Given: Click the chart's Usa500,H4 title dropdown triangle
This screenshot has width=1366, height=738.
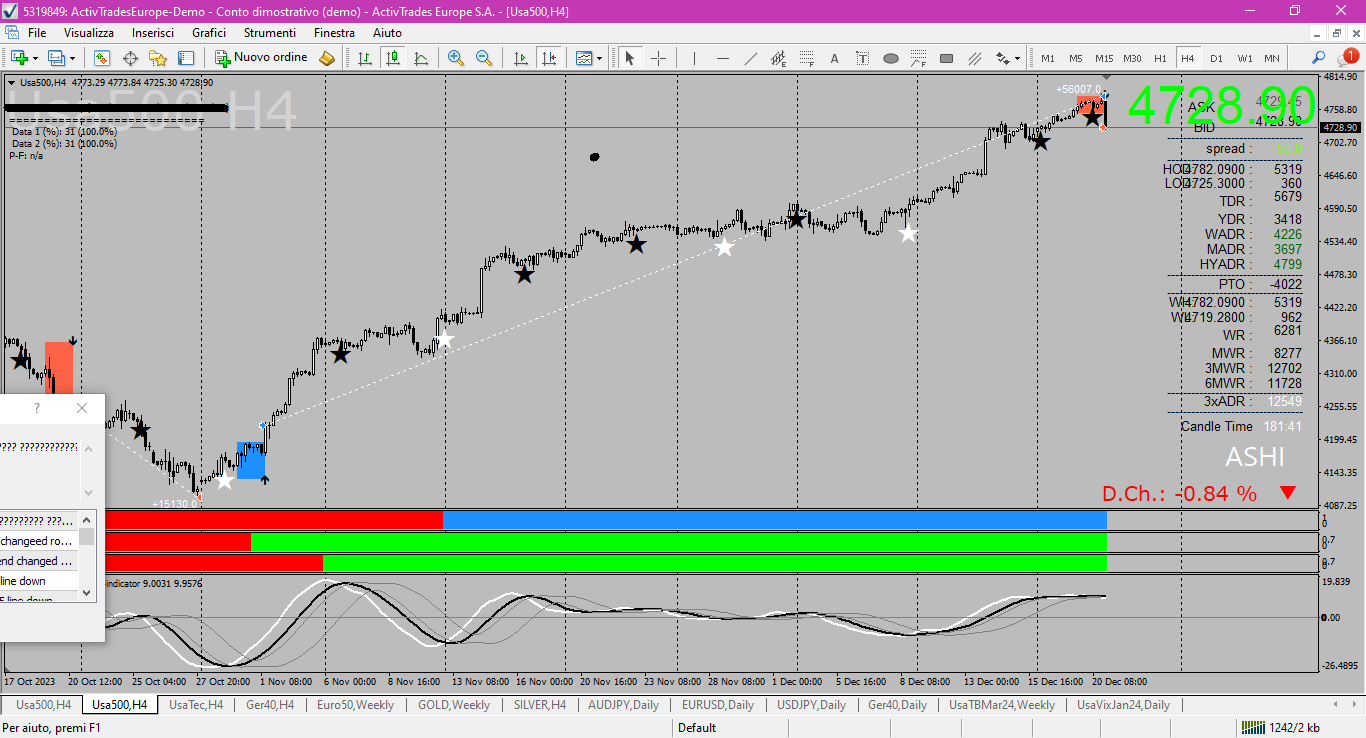Looking at the screenshot, I should point(12,83).
